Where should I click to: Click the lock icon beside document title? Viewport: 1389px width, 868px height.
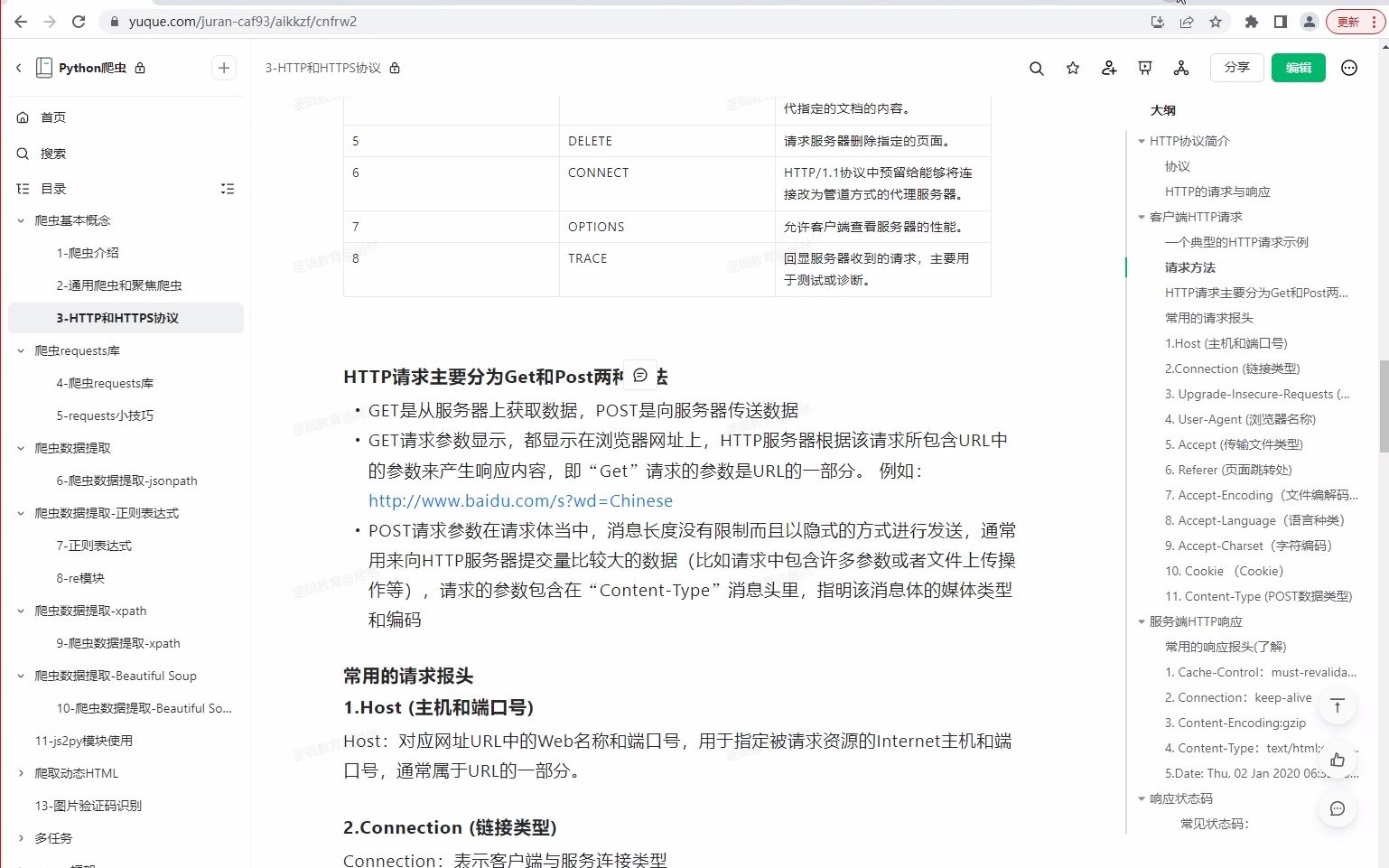coord(395,68)
